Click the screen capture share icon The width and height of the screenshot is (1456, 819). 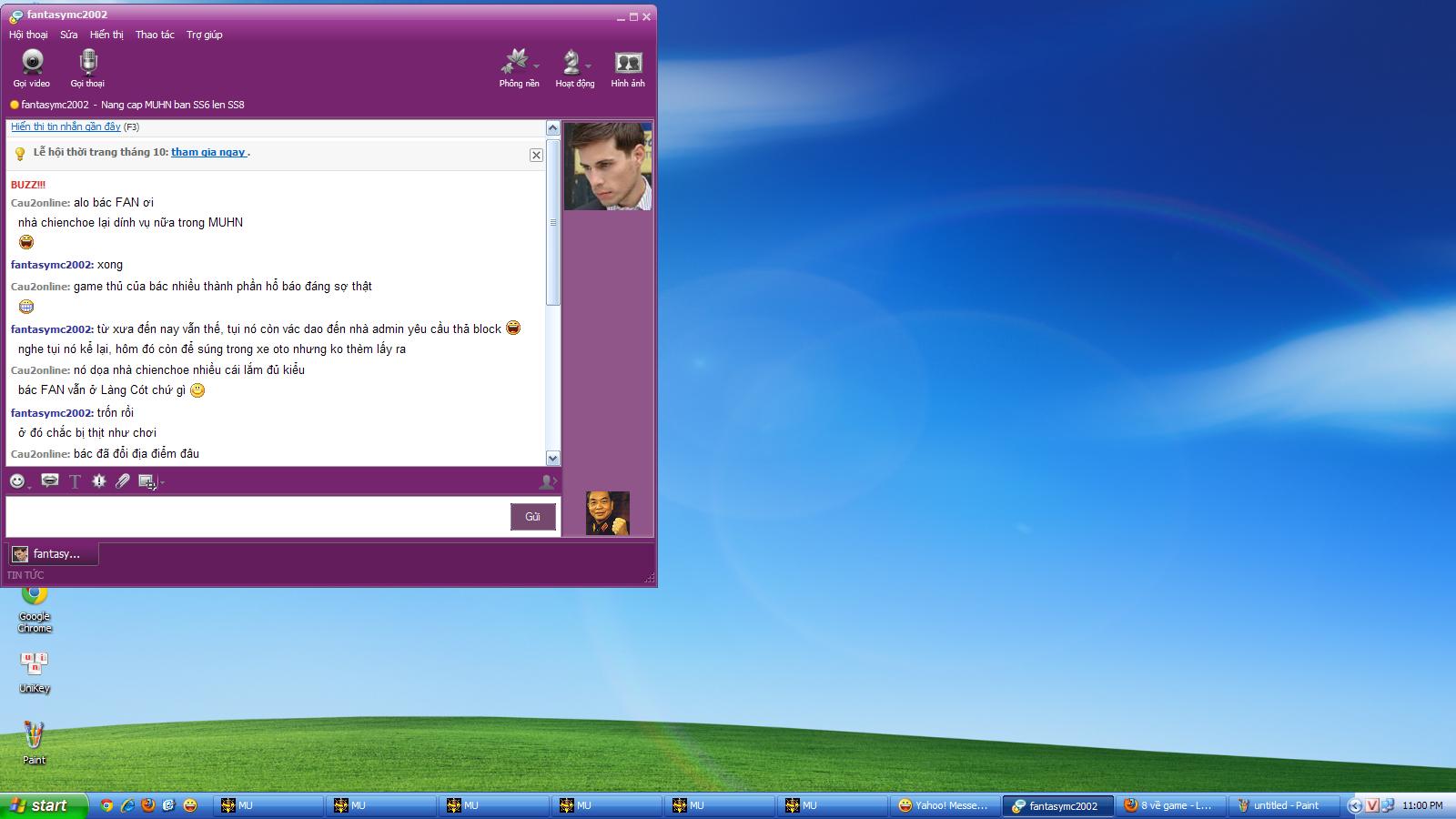pyautogui.click(x=147, y=481)
